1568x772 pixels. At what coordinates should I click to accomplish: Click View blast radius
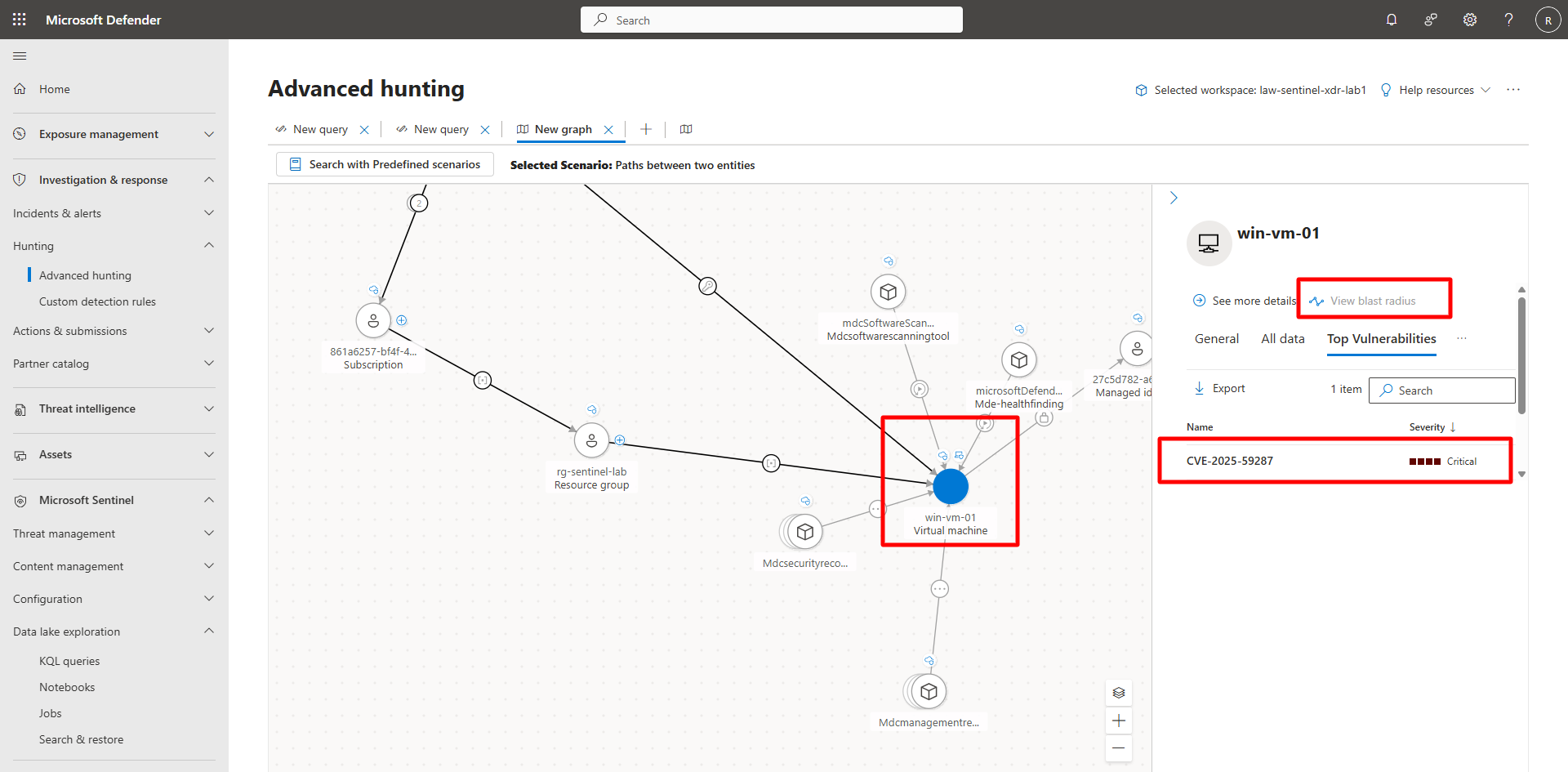tap(1363, 301)
